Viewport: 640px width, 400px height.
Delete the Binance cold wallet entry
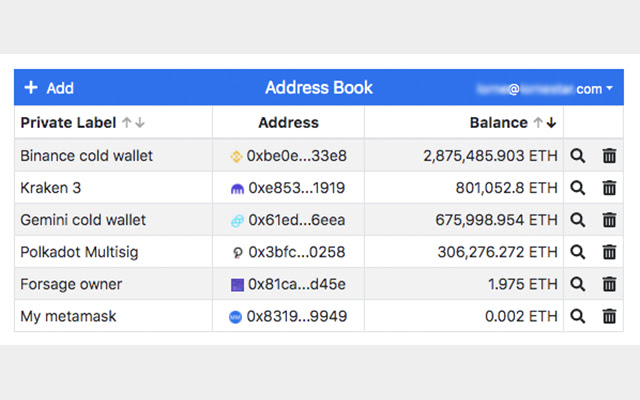tap(609, 156)
